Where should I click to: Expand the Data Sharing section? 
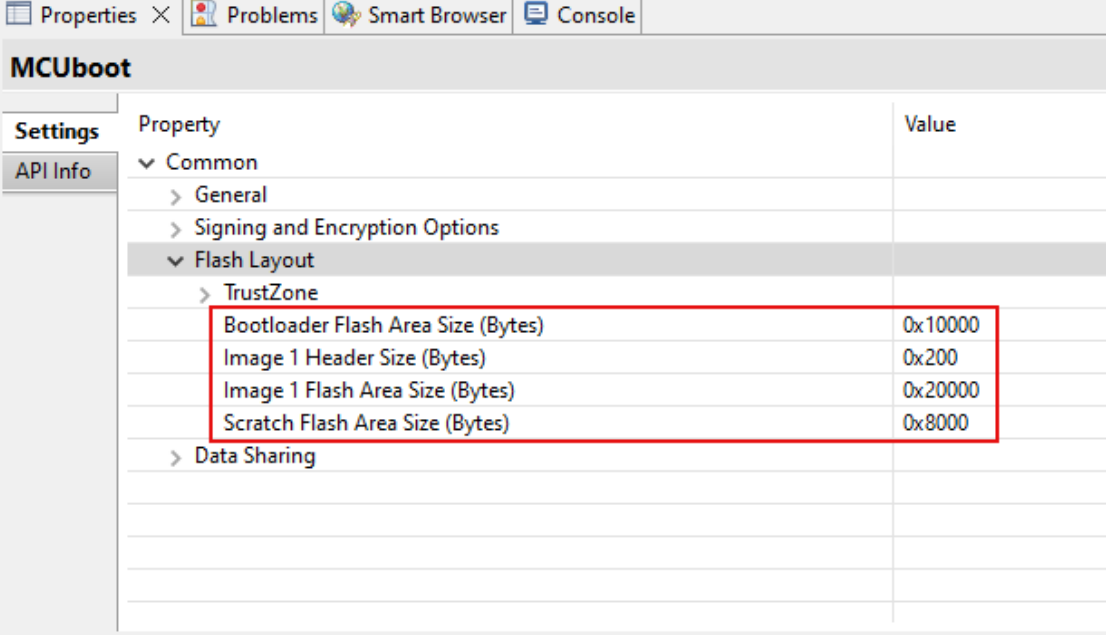[175, 455]
